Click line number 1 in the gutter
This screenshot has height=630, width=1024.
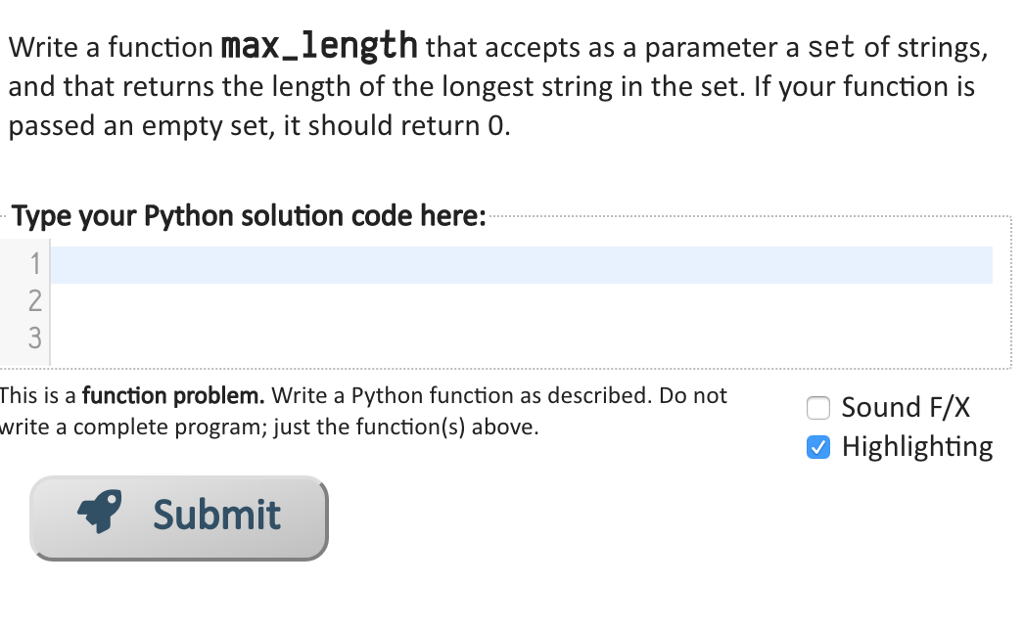pyautogui.click(x=36, y=264)
